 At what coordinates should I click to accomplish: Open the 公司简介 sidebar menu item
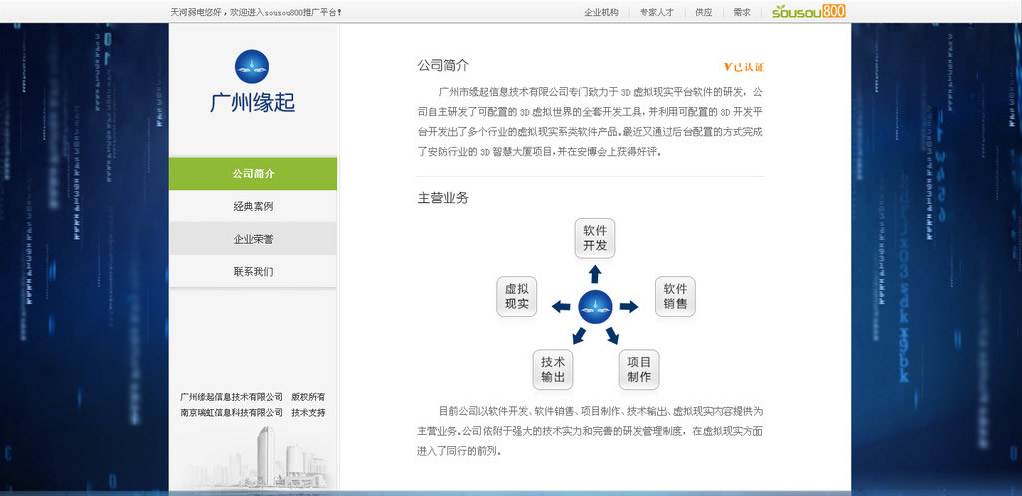[x=253, y=174]
